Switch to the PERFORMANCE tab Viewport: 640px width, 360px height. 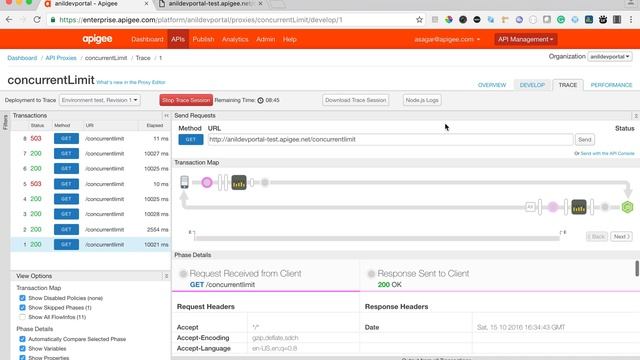611,85
